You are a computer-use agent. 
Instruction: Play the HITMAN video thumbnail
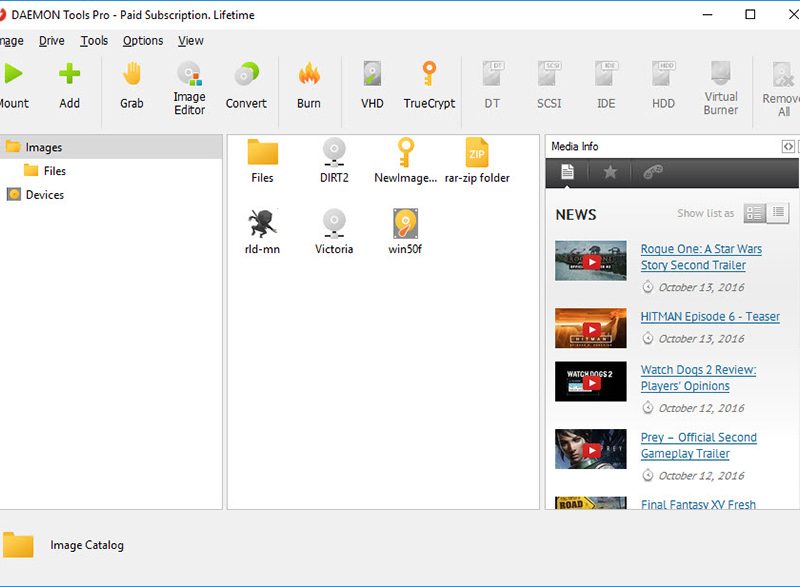click(591, 328)
